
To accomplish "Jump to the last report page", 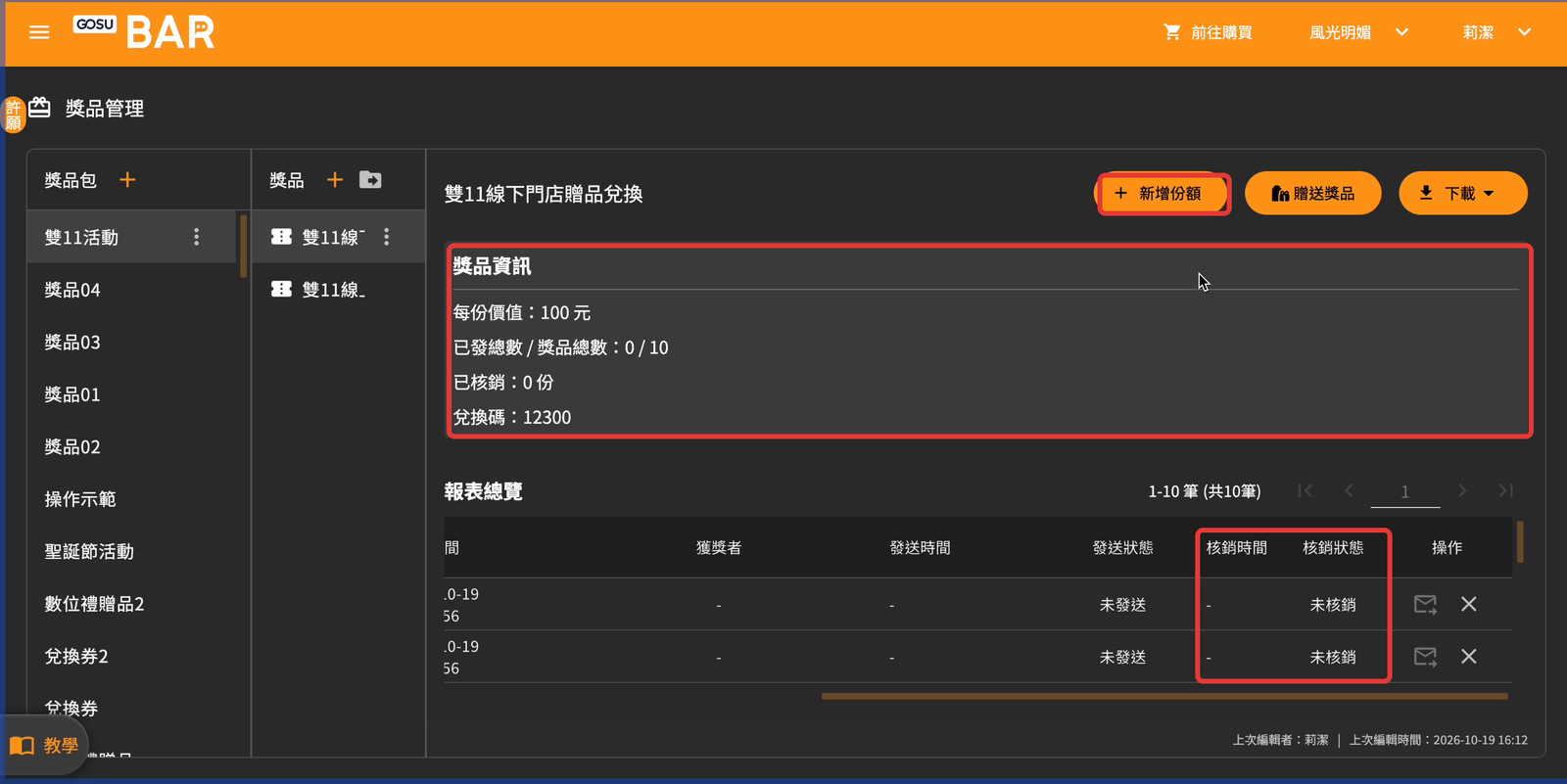I will coord(1506,490).
